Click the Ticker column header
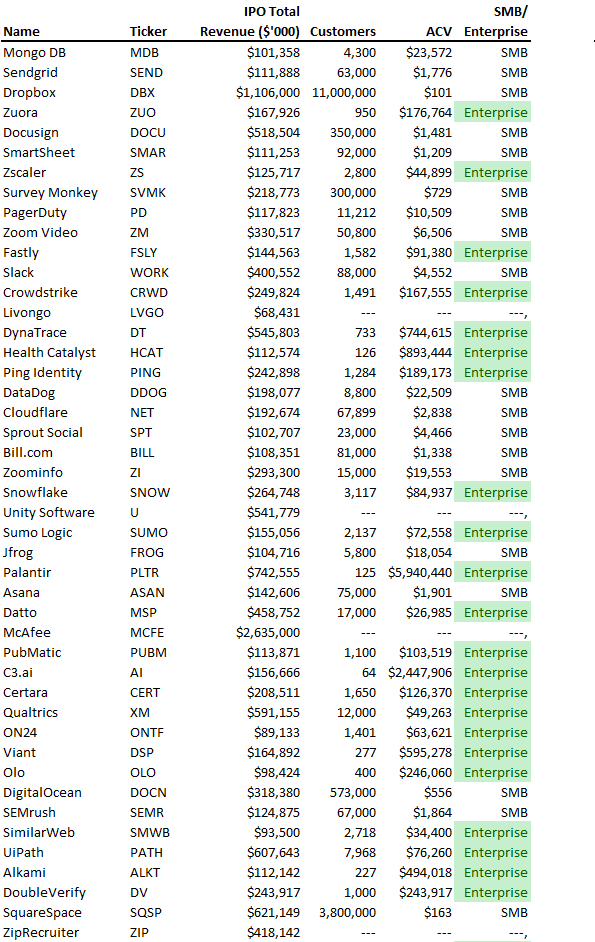The height and width of the screenshot is (942, 595). [x=148, y=32]
